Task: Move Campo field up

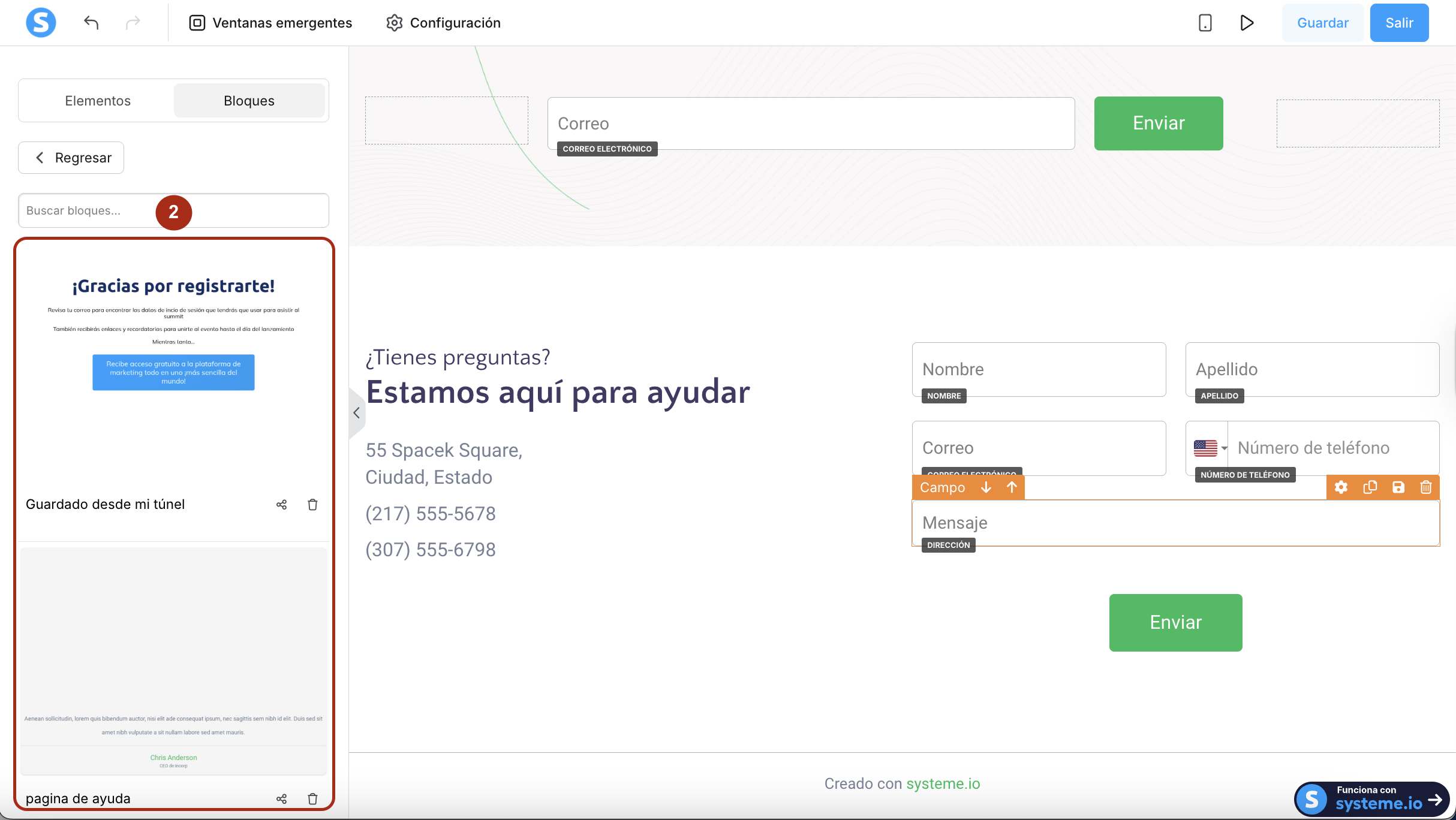Action: (x=1012, y=487)
